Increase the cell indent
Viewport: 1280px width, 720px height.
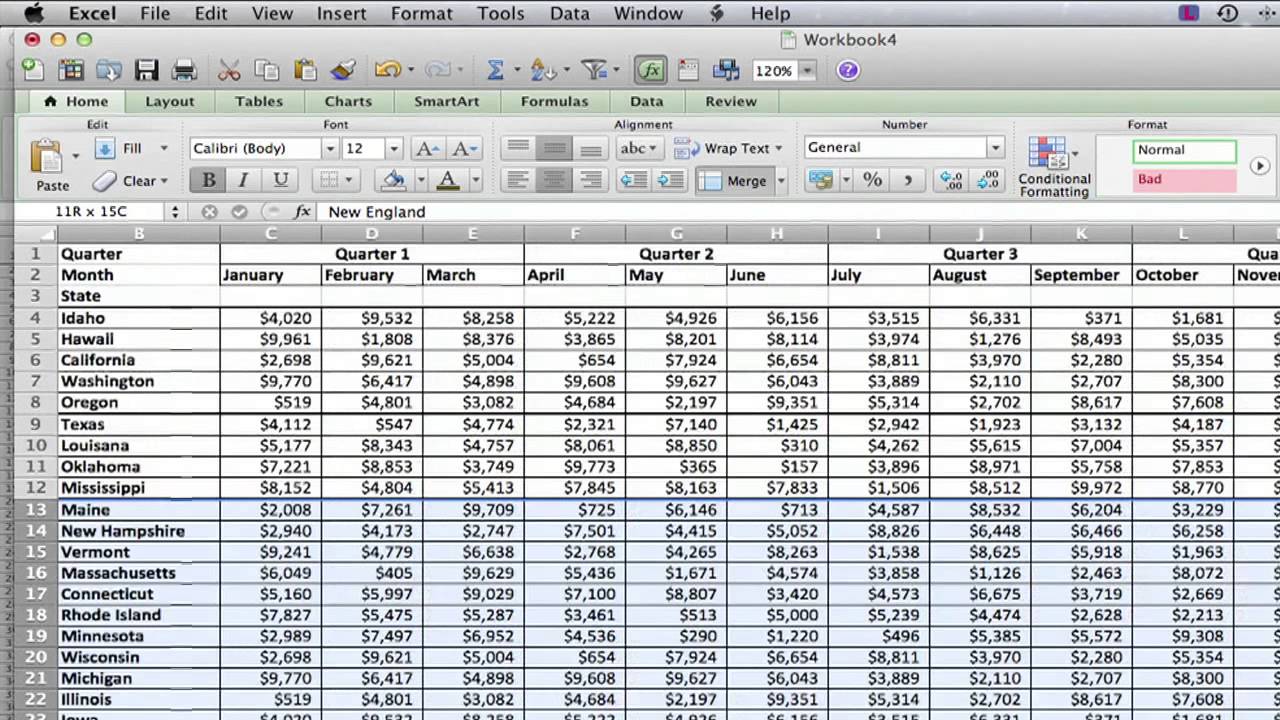coord(670,180)
